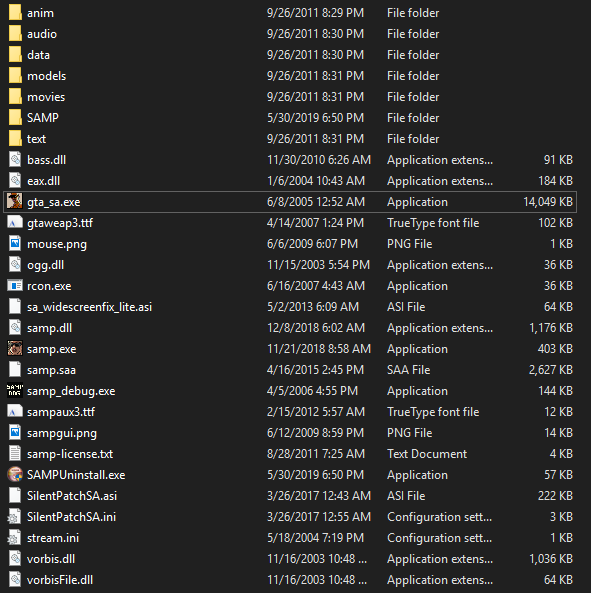Click the file name SilentPatchSA.ini
The width and height of the screenshot is (591, 593).
[x=71, y=517]
